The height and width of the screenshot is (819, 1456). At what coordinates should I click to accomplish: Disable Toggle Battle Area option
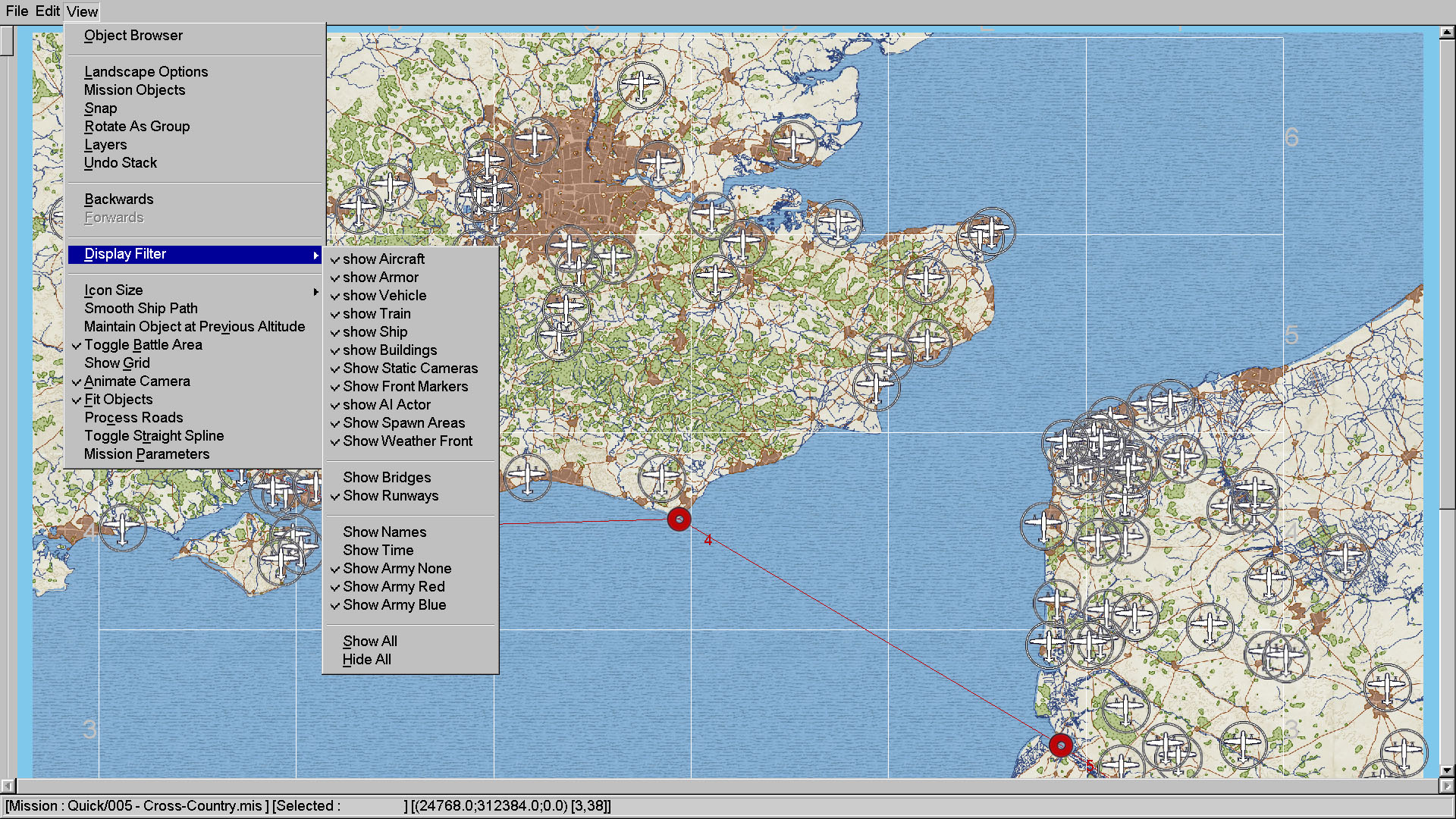tap(143, 345)
